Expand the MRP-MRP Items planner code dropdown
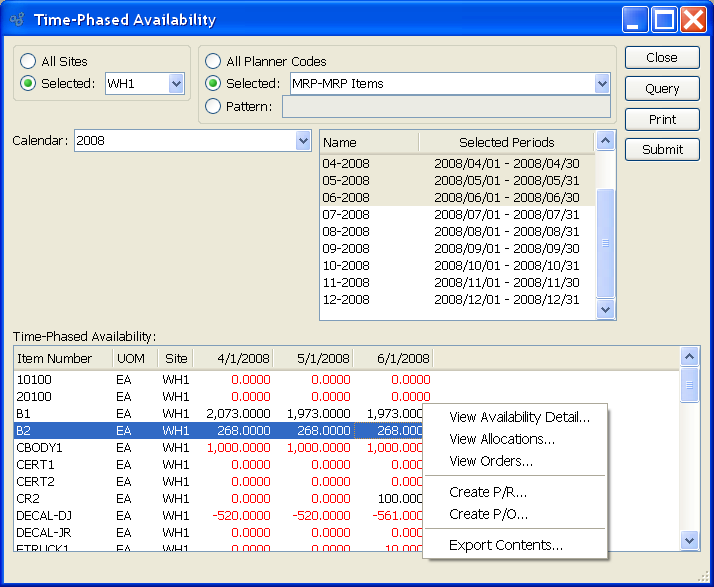The image size is (714, 587). (601, 84)
